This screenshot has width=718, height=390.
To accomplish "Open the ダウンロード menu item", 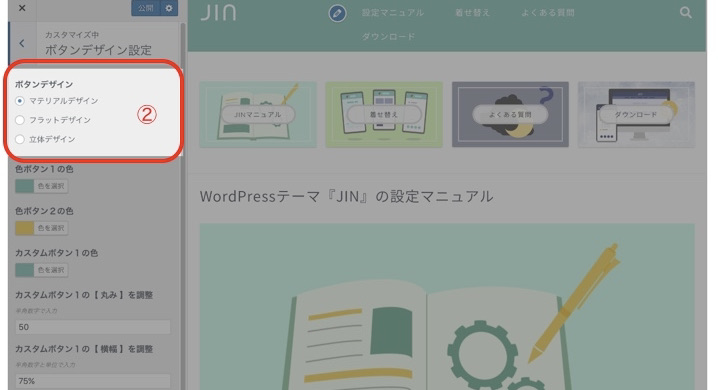I will click(x=388, y=37).
